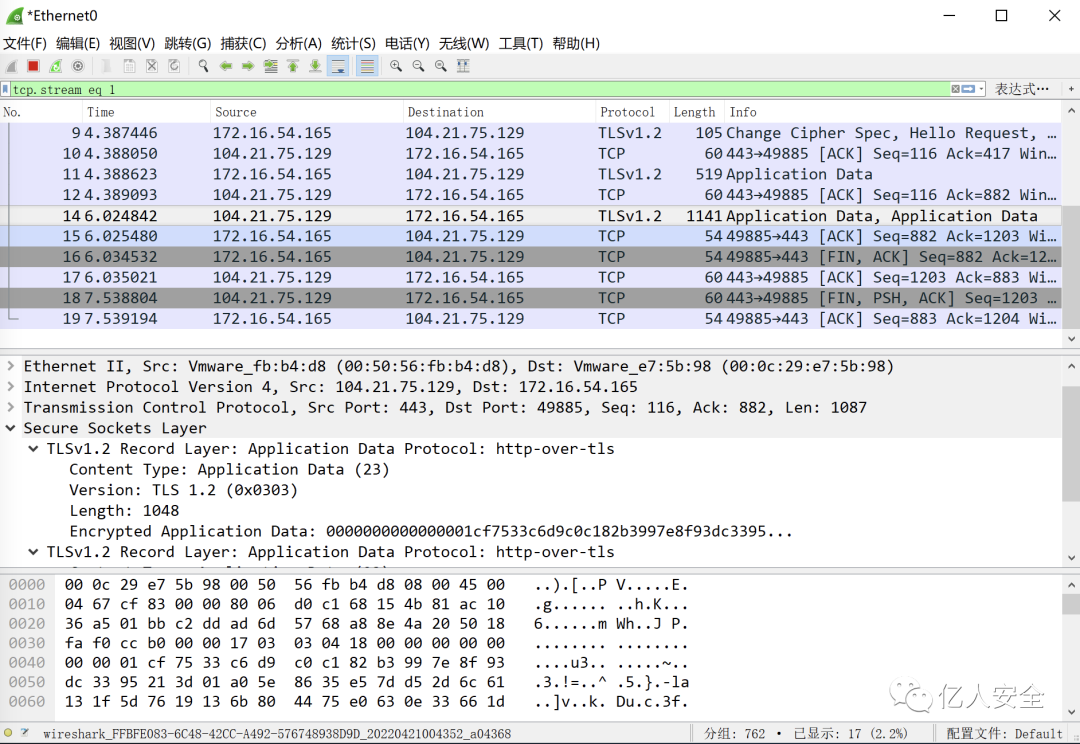Open the 帮助(H) menu
Viewport: 1080px width, 744px height.
(576, 43)
